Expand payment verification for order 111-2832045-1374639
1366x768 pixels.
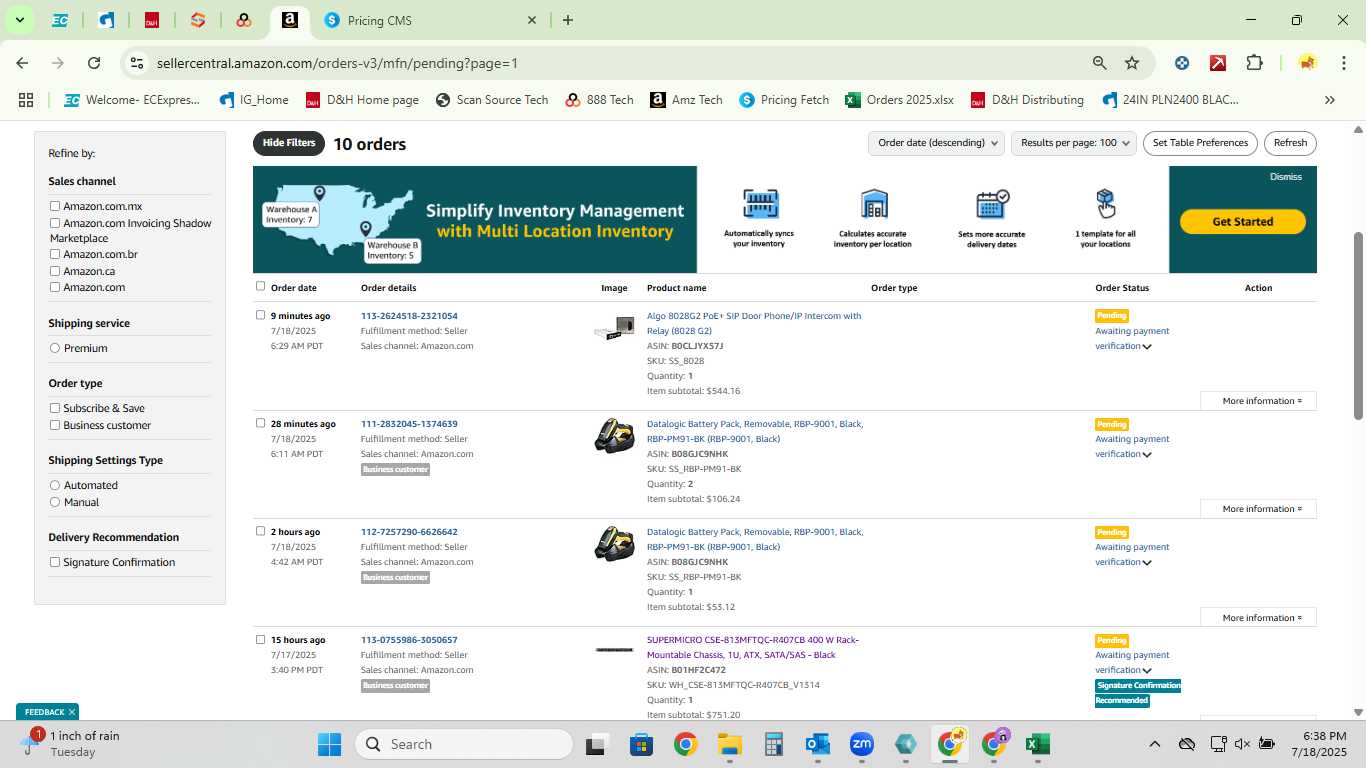[1147, 455]
